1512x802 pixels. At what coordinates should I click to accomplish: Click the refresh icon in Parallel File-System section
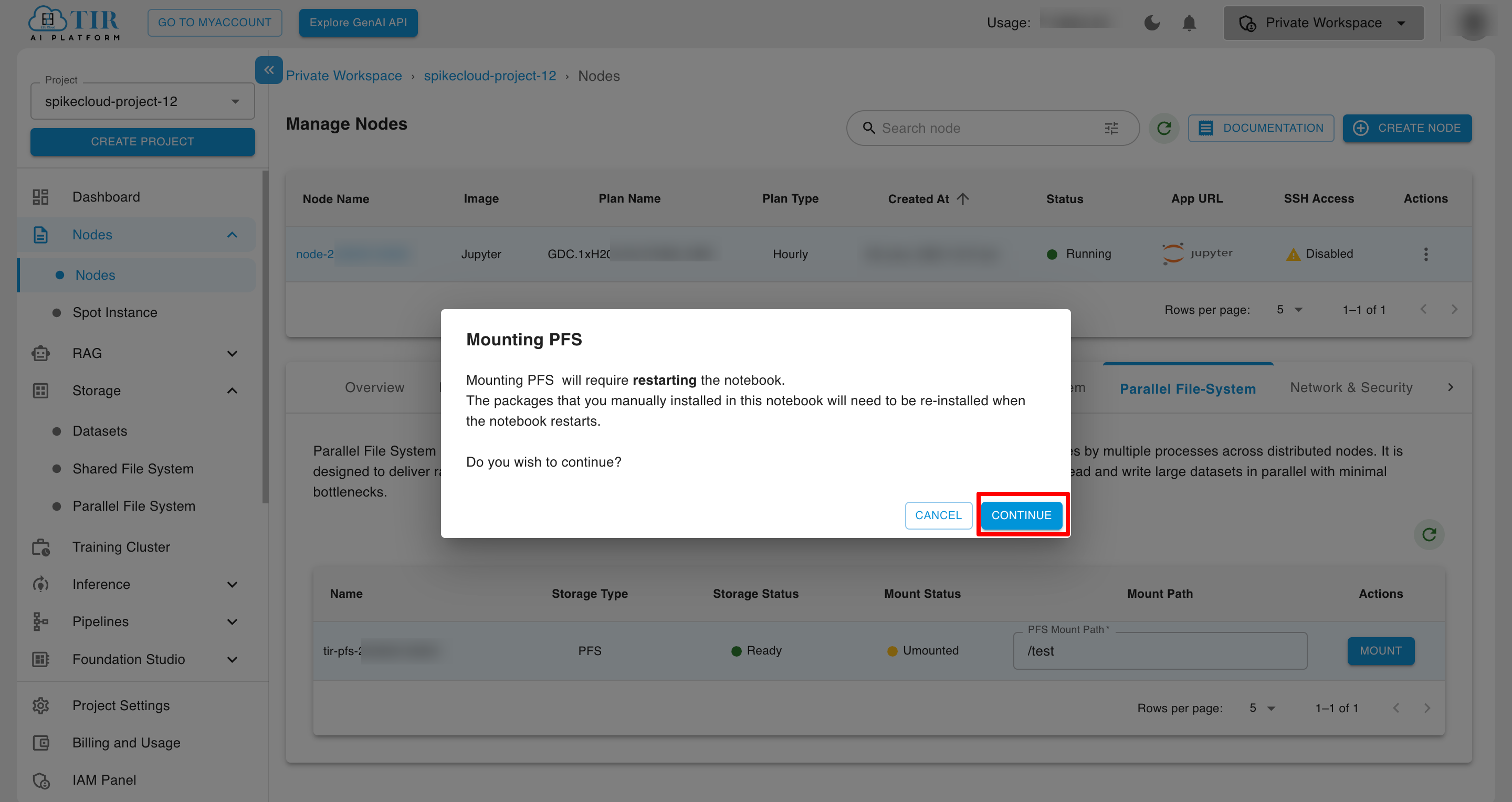(x=1430, y=534)
